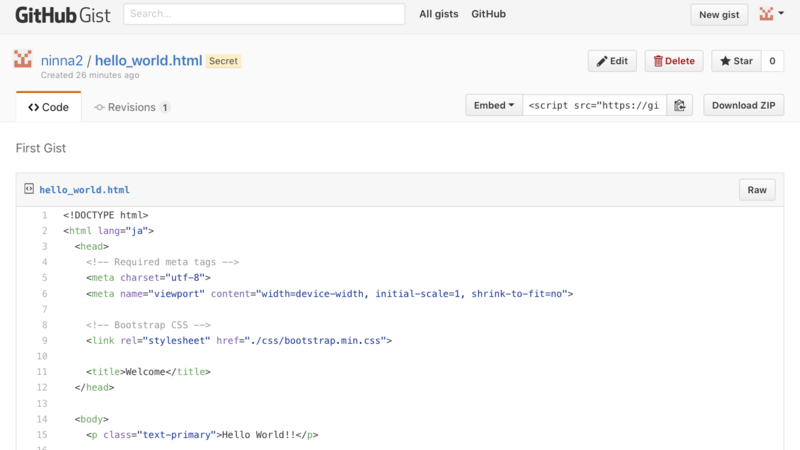Click the opening <head> tag on line 3
Viewport: 800px width, 450px height.
91,246
